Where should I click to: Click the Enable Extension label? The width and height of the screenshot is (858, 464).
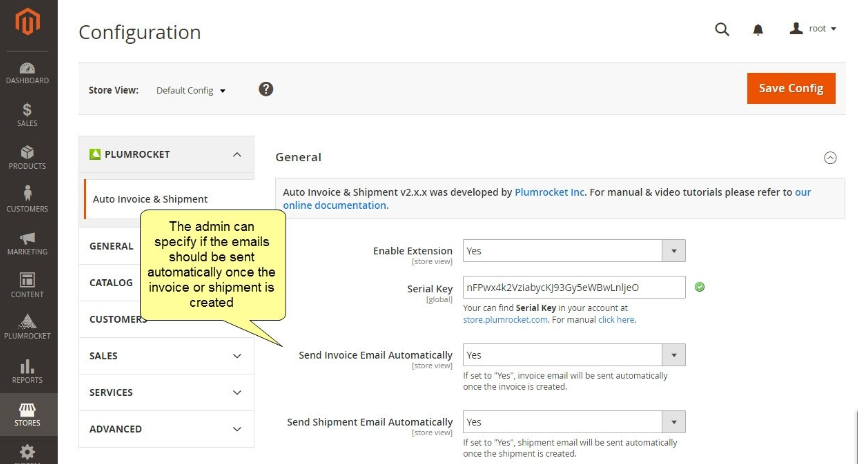[413, 251]
